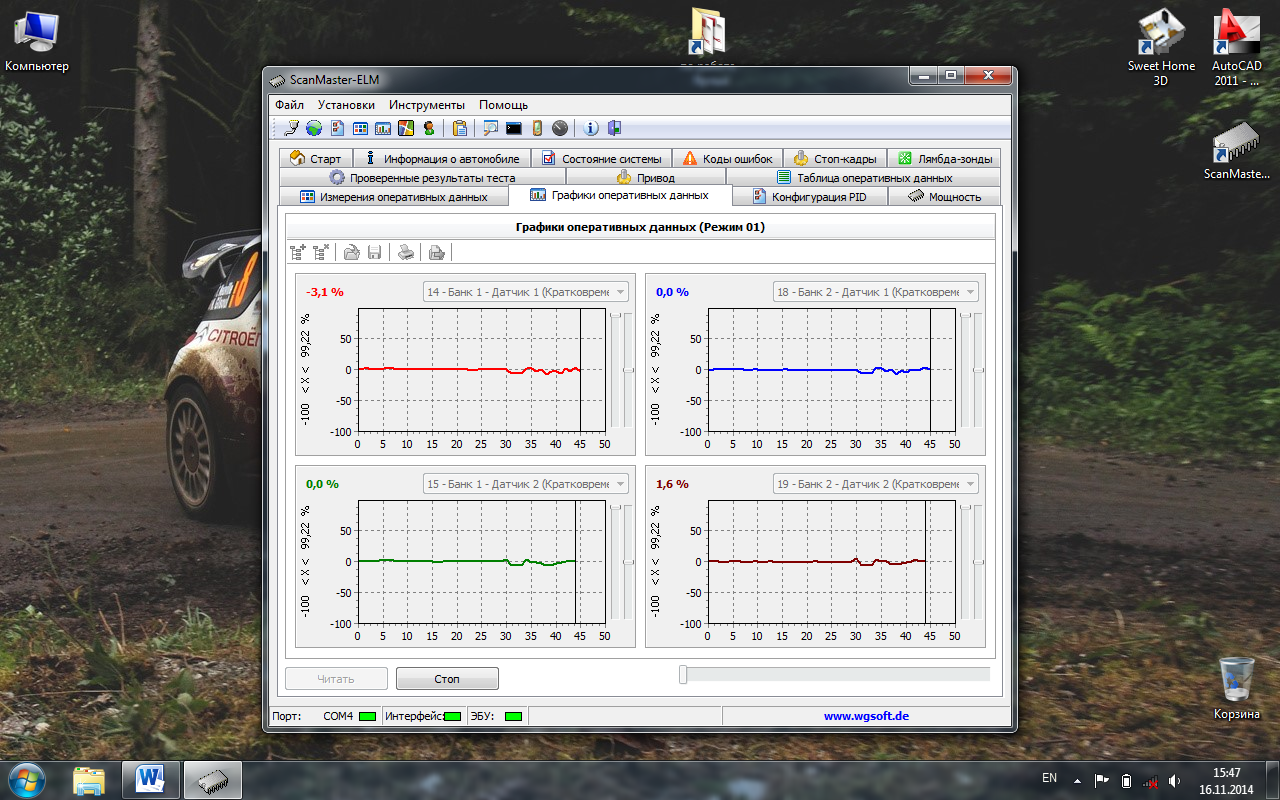This screenshot has width=1280, height=800.
Task: Click the printer icon above the graphs
Action: tap(406, 253)
